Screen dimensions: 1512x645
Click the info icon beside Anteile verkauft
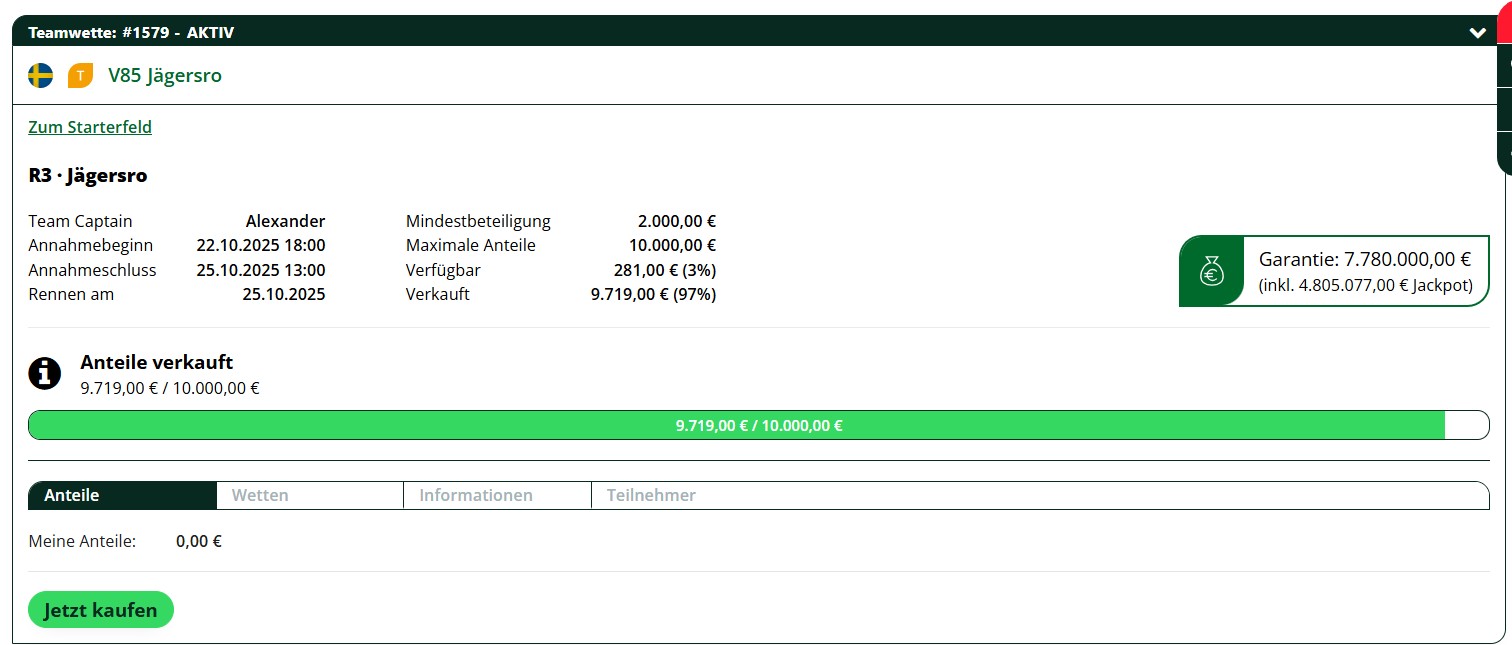pos(45,374)
